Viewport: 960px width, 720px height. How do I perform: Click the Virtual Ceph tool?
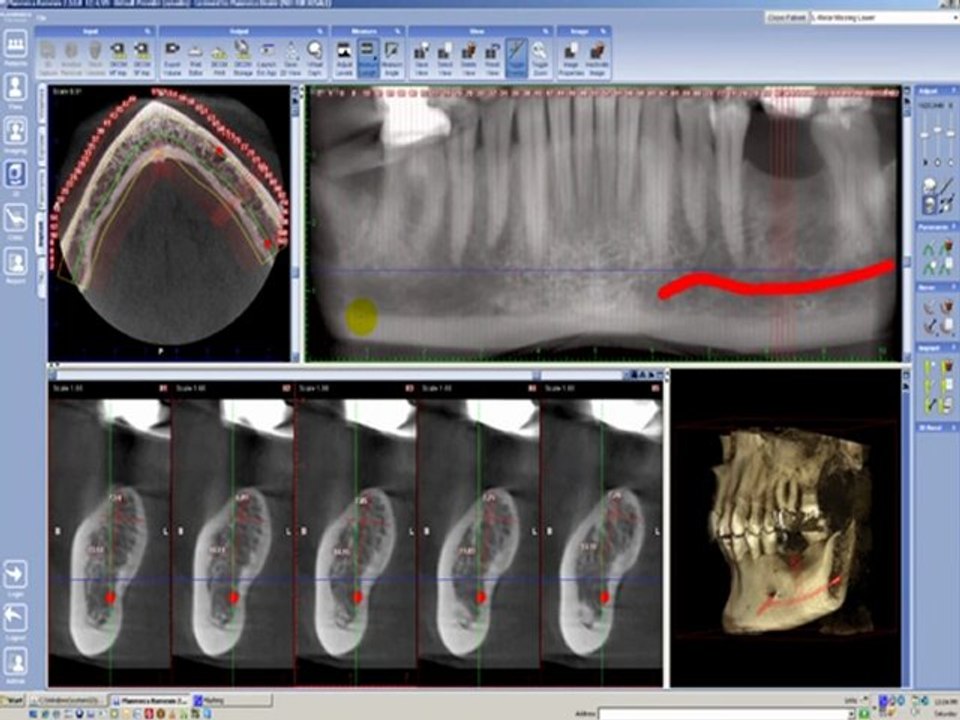click(315, 58)
